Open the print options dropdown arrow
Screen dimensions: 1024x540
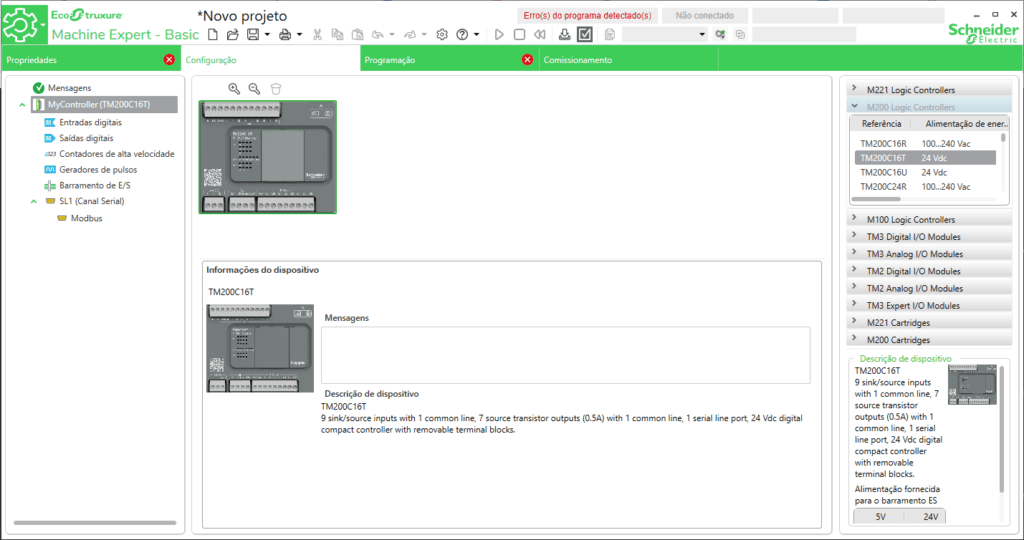click(x=300, y=35)
